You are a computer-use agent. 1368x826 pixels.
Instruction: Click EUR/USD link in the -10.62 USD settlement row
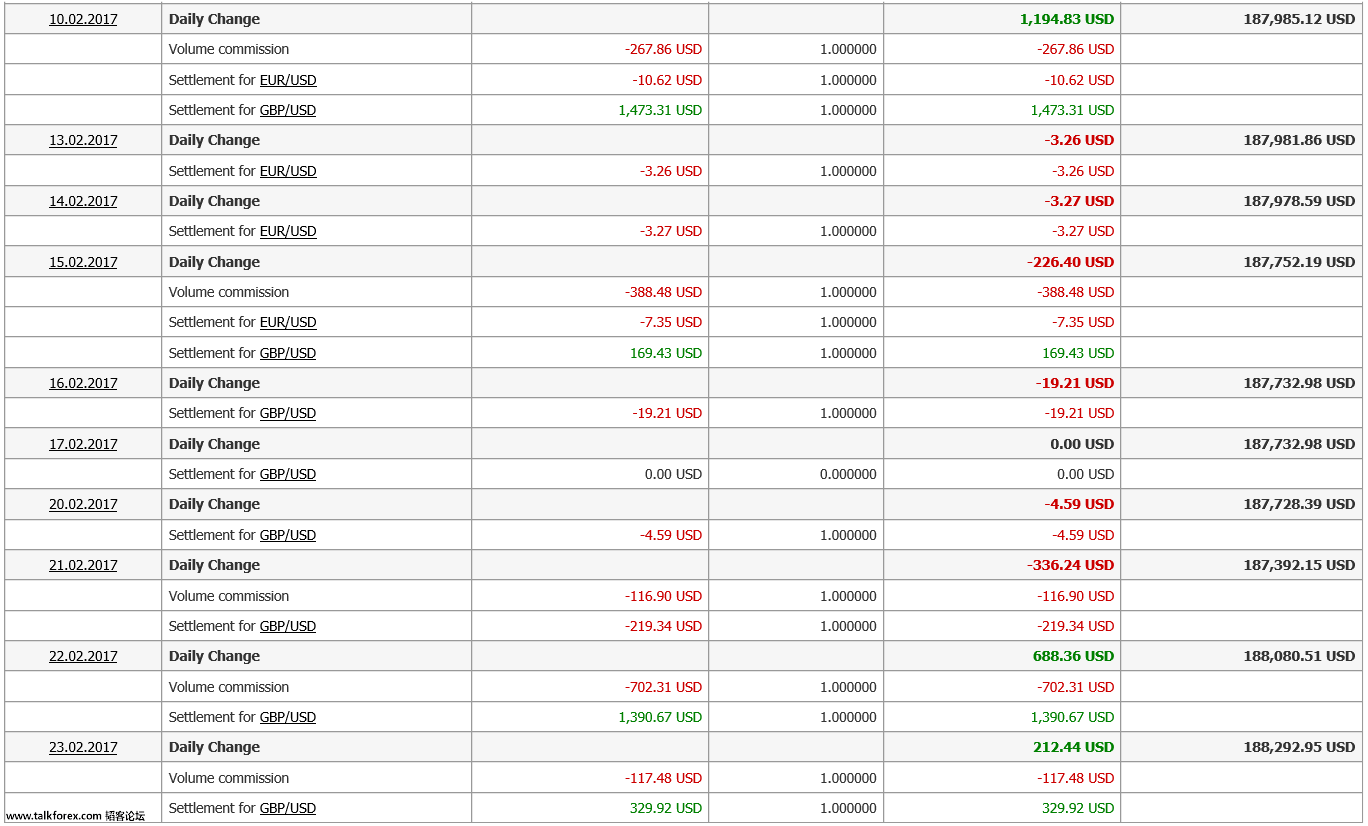pyautogui.click(x=288, y=80)
